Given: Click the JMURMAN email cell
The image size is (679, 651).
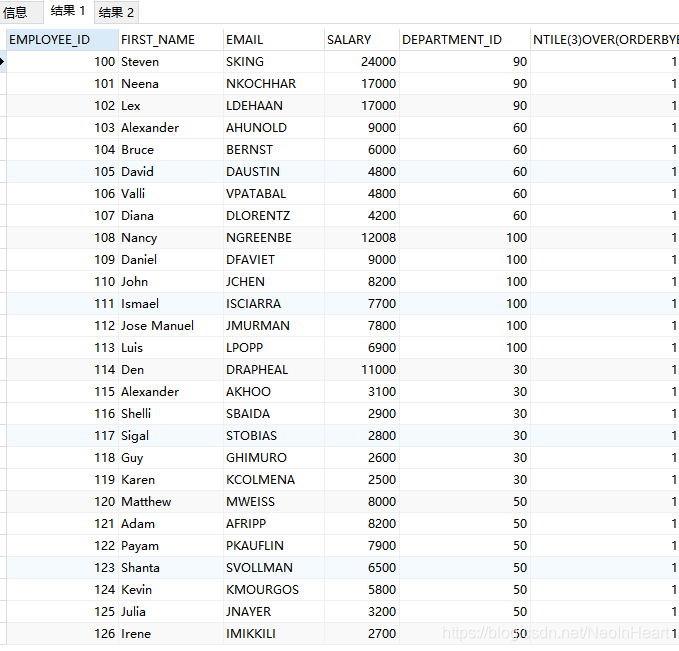Looking at the screenshot, I should (x=273, y=326).
